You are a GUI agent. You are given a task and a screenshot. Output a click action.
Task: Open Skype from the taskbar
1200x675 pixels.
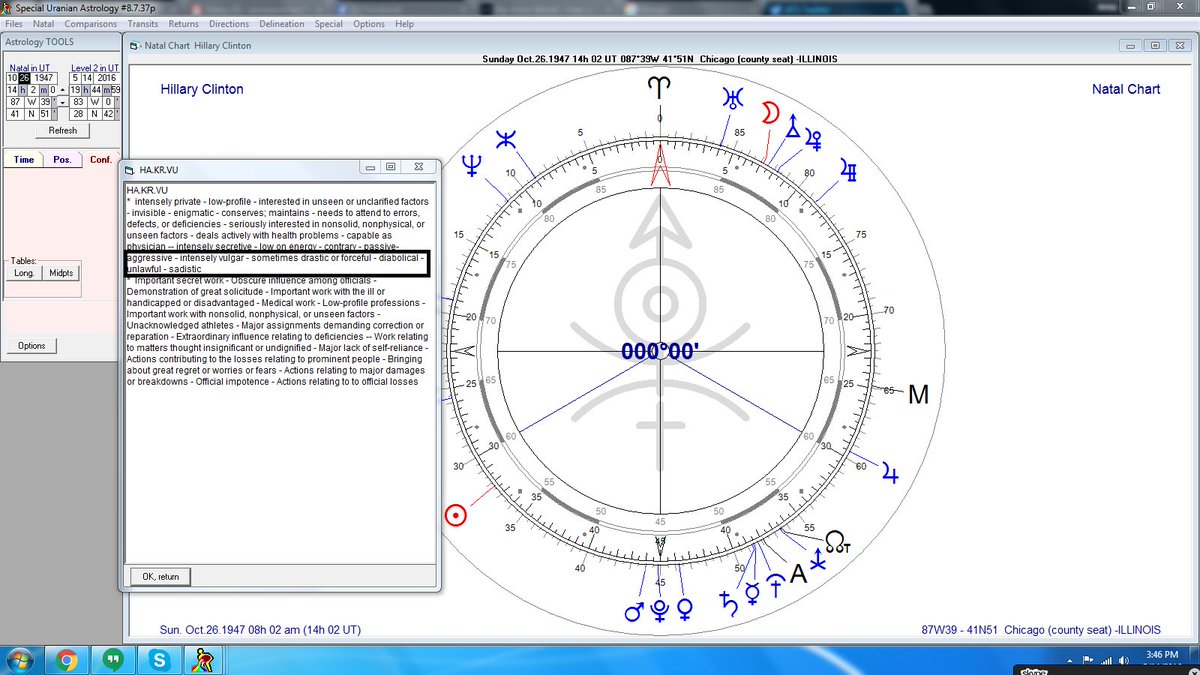160,660
